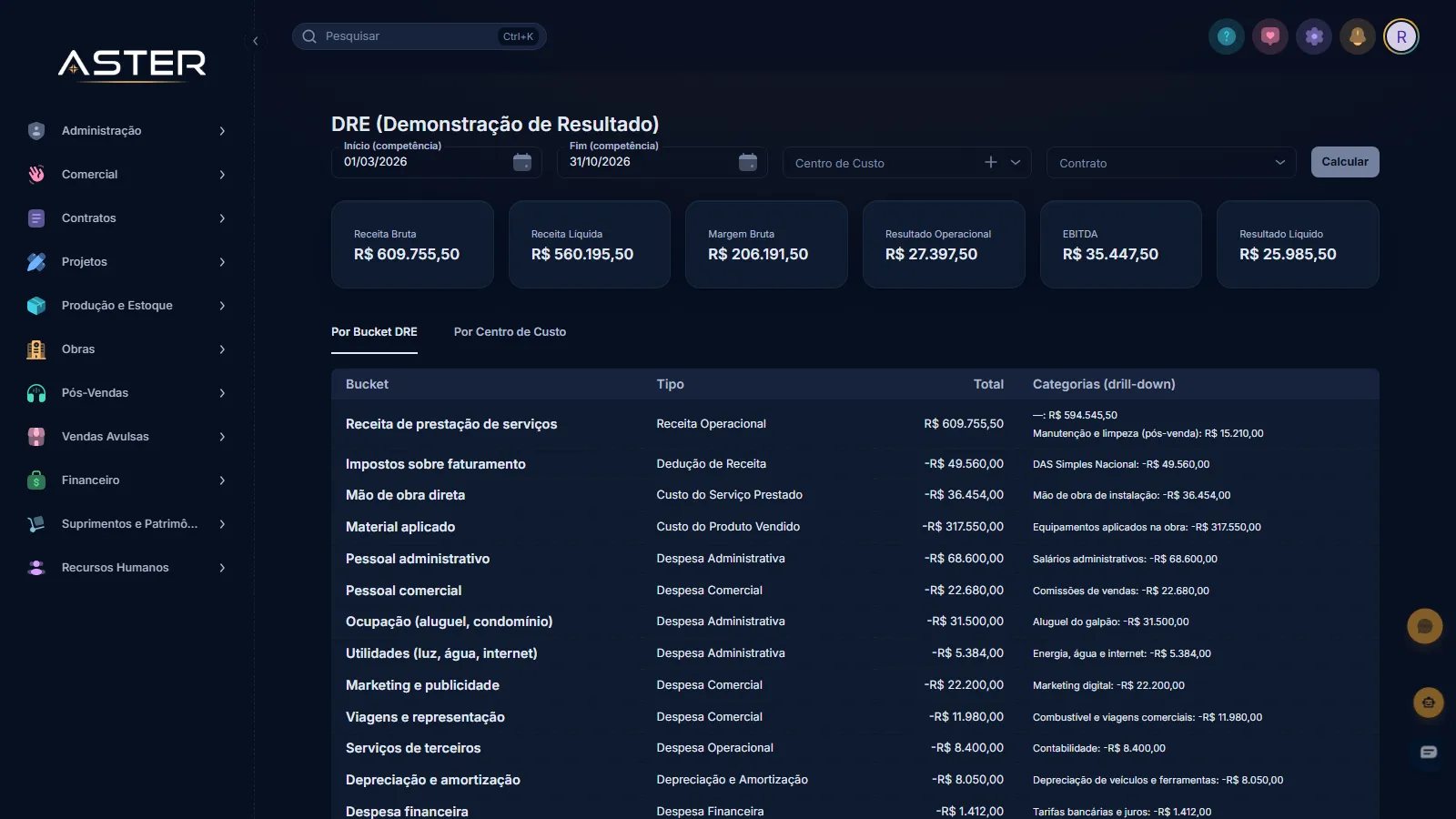Click the Comercial handshake icon
Image resolution: width=1456 pixels, height=819 pixels.
point(36,175)
